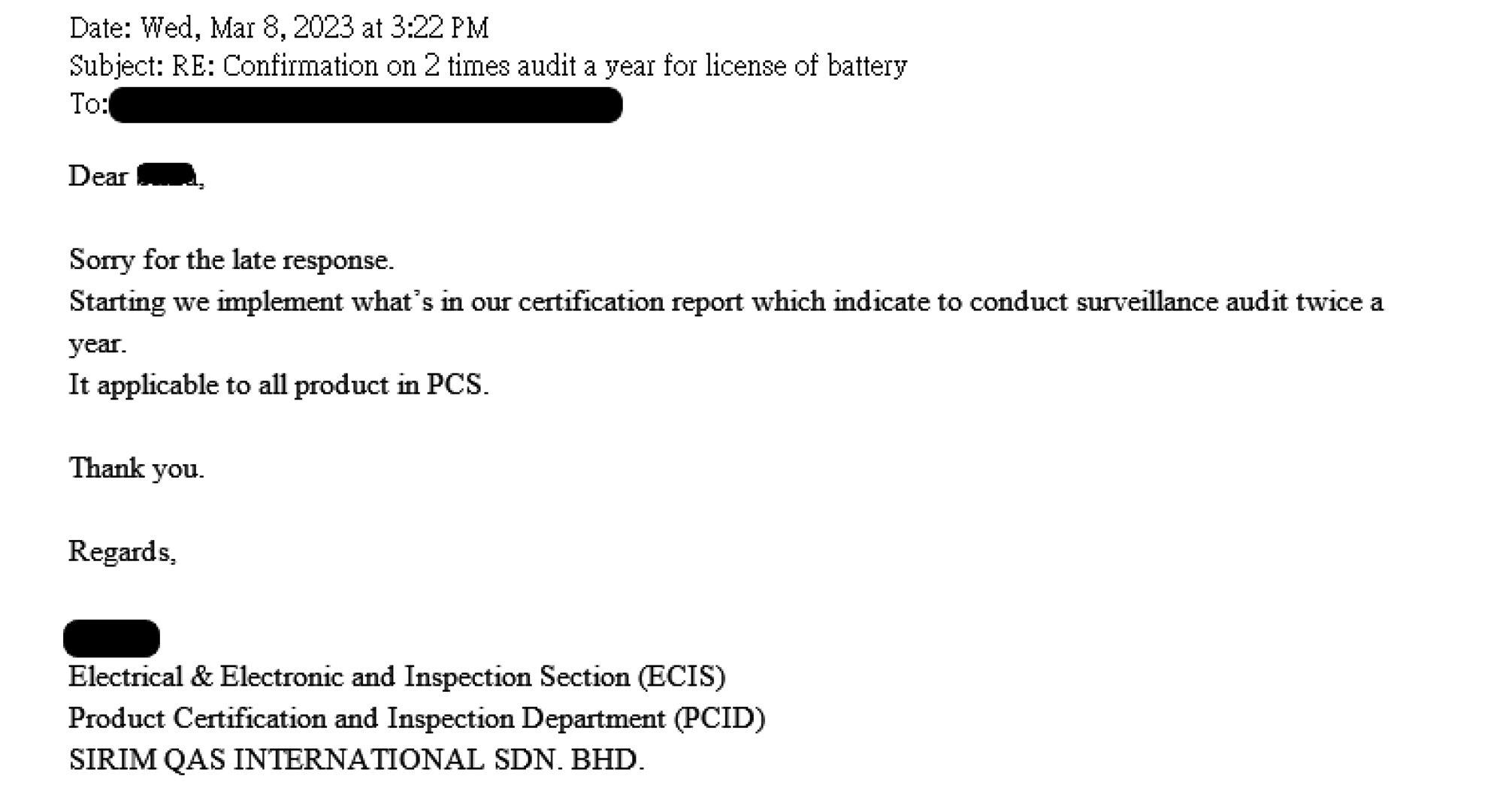
Task: Click the blacked-out recipient address after To:
Action: (365, 104)
